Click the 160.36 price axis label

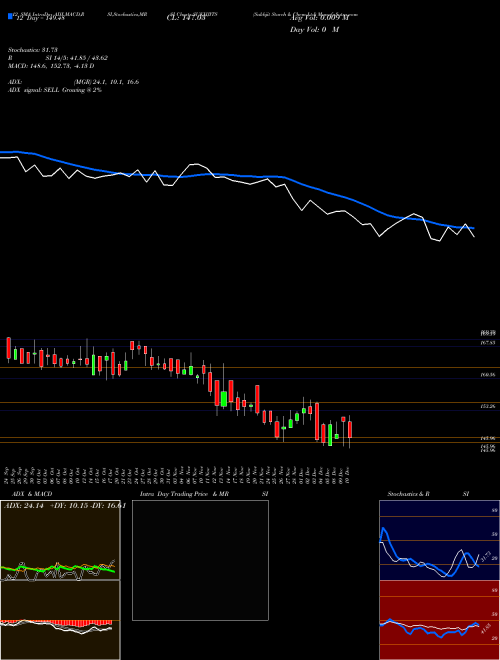point(488,374)
